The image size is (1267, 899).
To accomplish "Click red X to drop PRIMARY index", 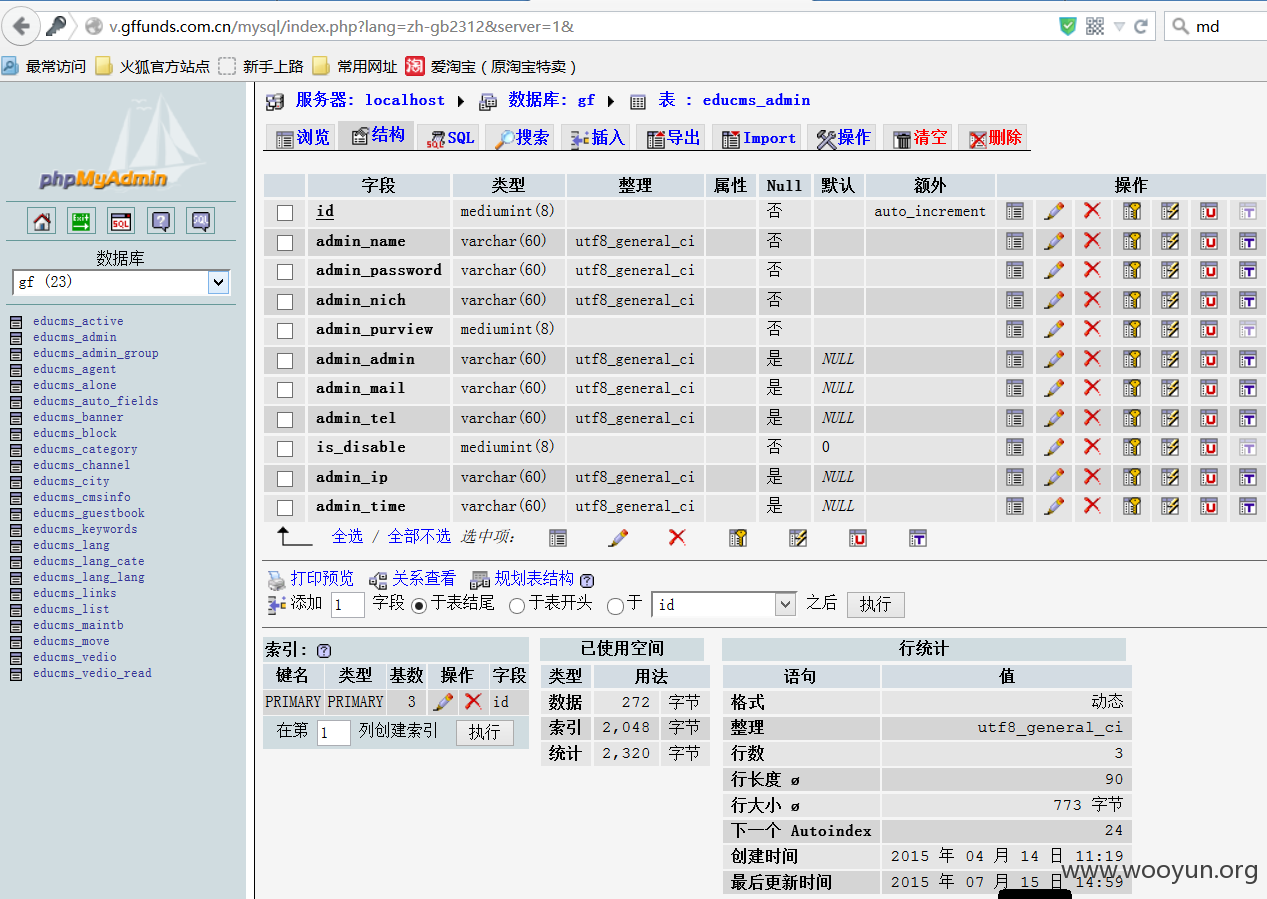I will click(x=473, y=702).
